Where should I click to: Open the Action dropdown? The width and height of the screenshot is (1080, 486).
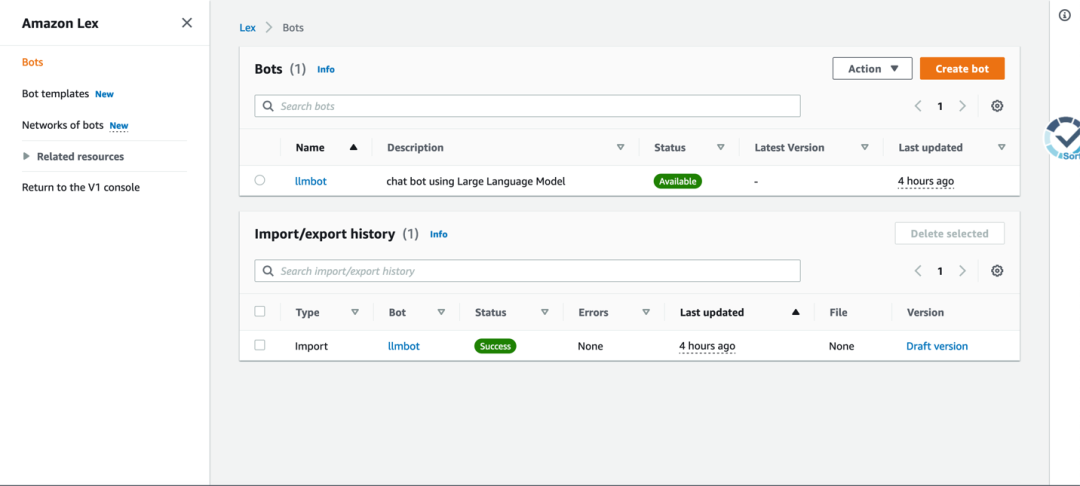[872, 69]
